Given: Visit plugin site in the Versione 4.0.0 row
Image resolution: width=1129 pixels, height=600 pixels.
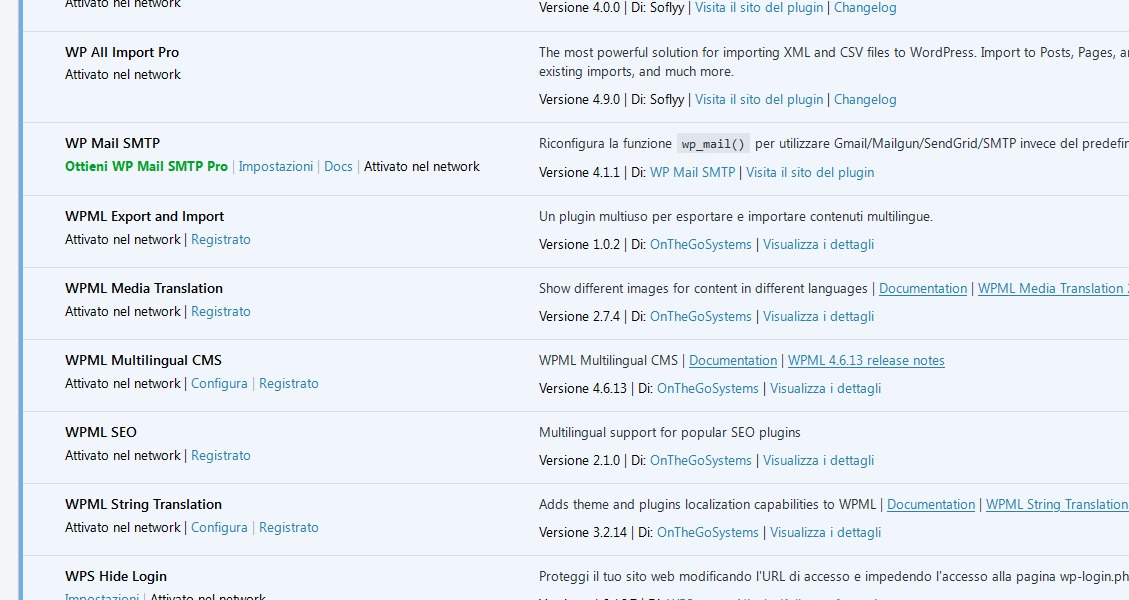Looking at the screenshot, I should click(x=759, y=8).
